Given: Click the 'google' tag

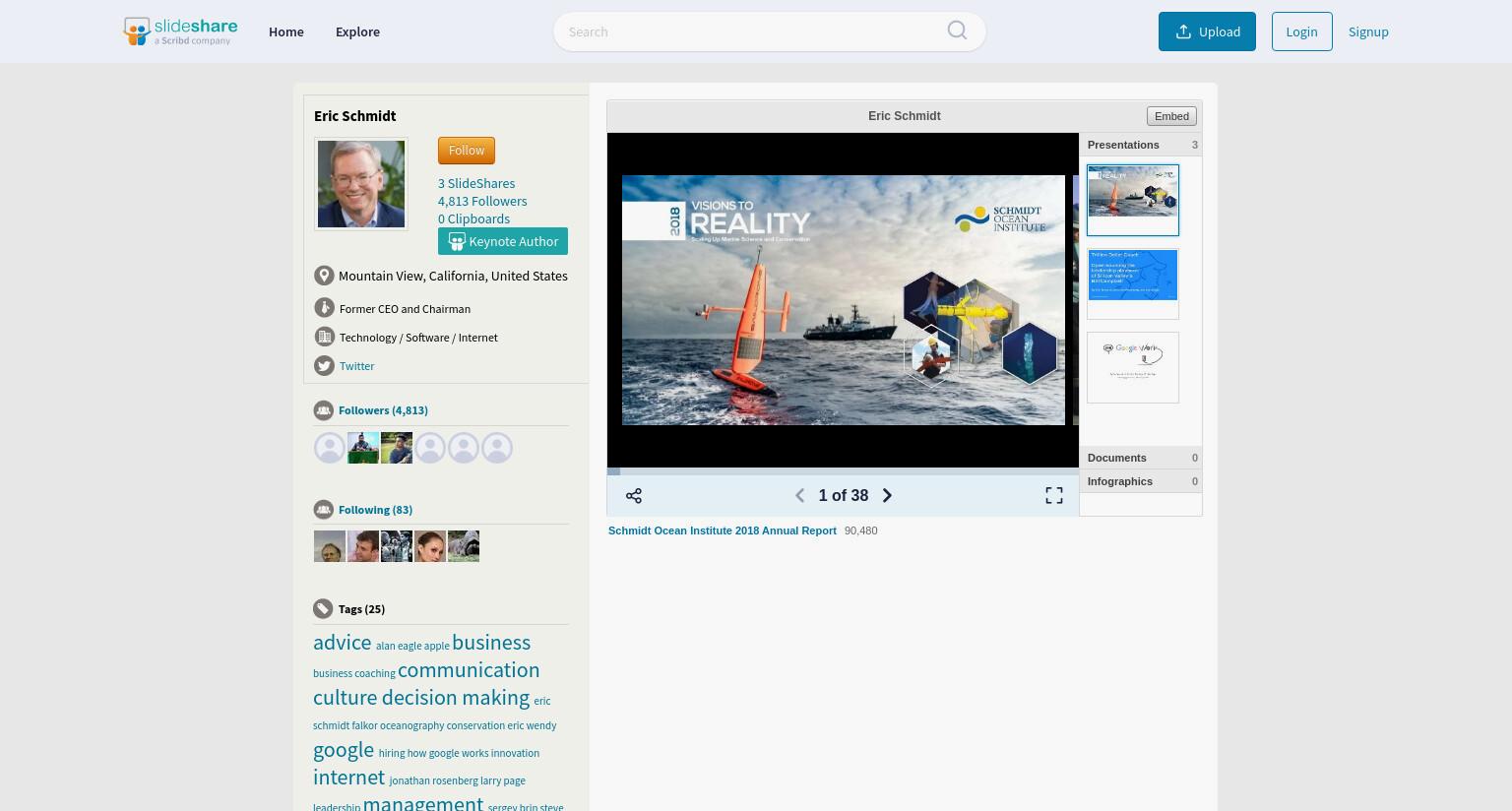Looking at the screenshot, I should (344, 749).
